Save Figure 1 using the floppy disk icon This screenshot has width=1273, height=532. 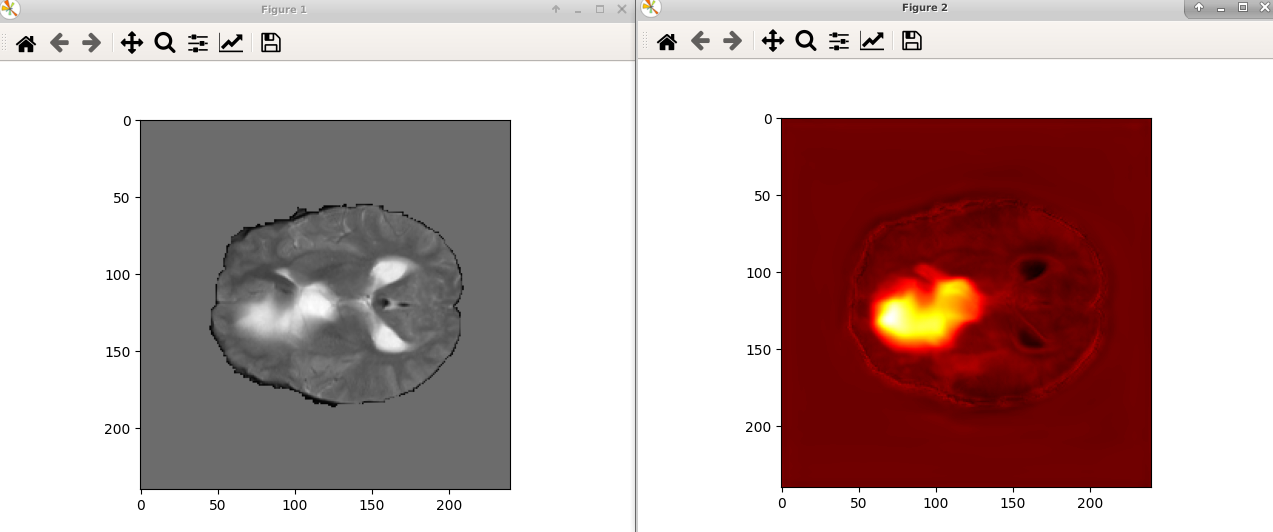[270, 43]
